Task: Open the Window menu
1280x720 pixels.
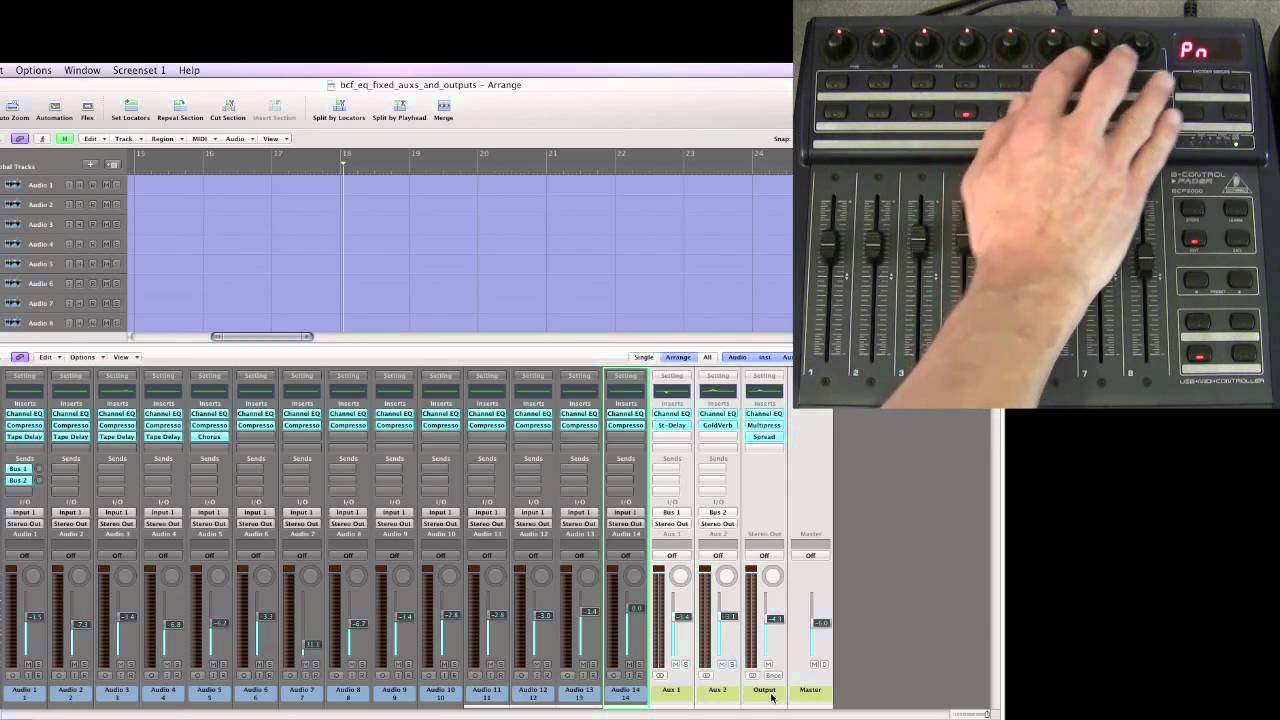Action: 82,71
